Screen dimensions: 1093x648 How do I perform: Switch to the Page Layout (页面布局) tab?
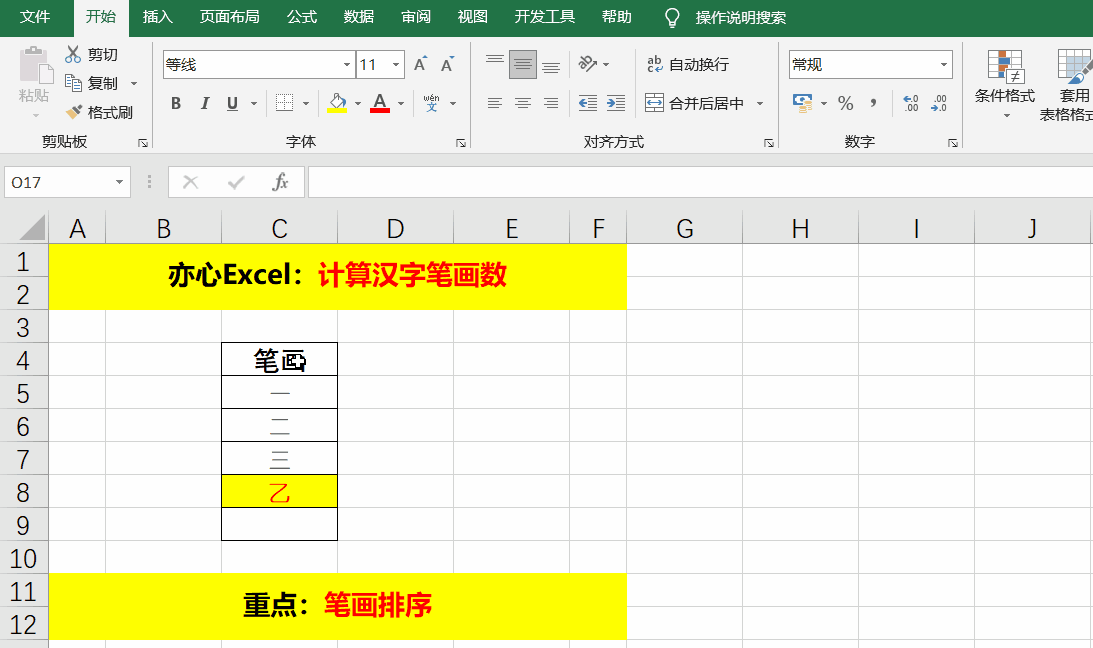(x=229, y=17)
